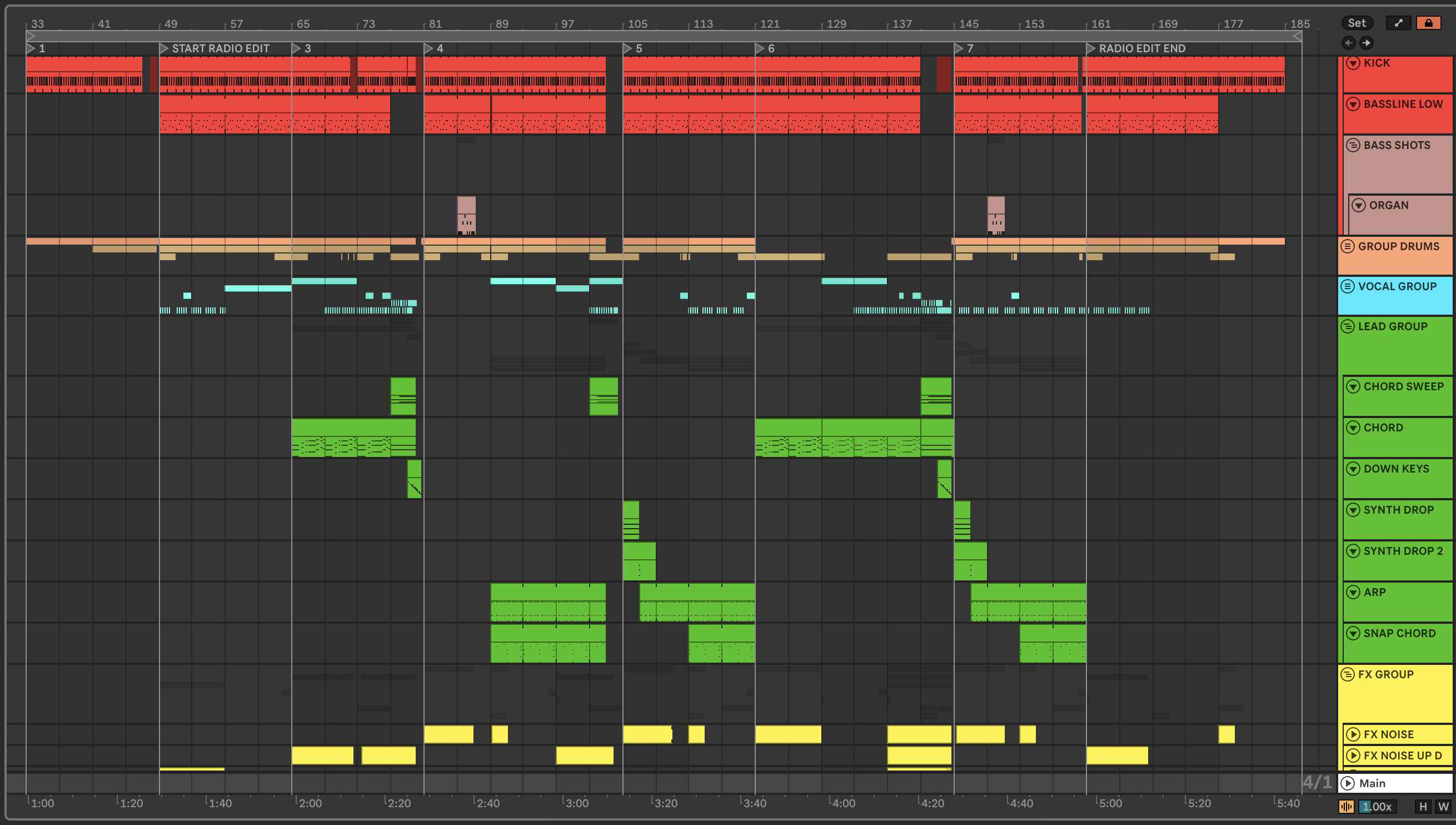Collapse the VOCAL GROUP group icon
This screenshot has width=1456, height=825.
pos(1348,286)
